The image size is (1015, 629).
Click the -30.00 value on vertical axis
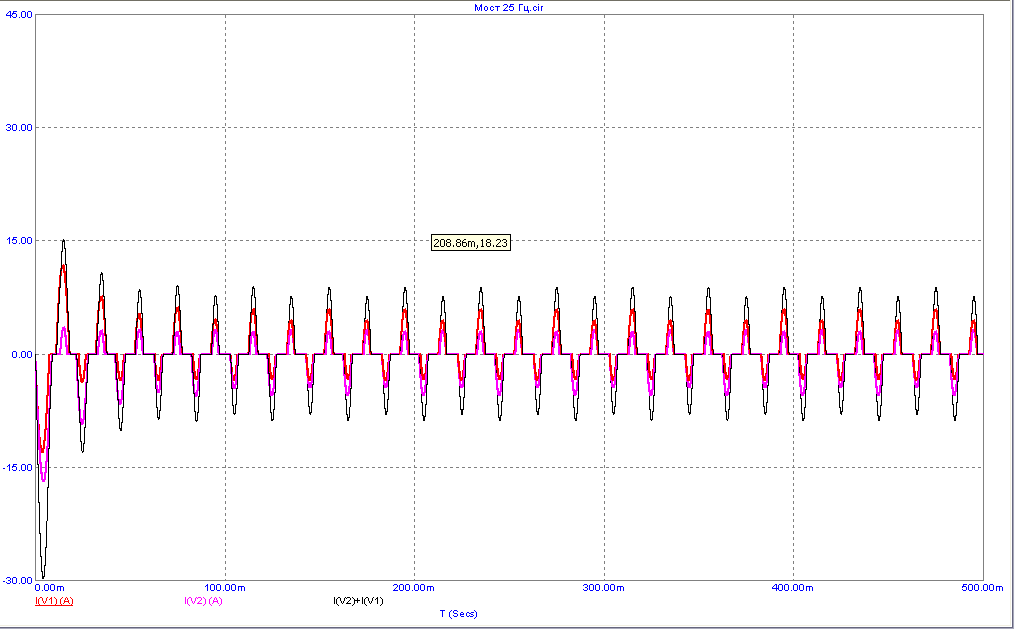click(17, 580)
